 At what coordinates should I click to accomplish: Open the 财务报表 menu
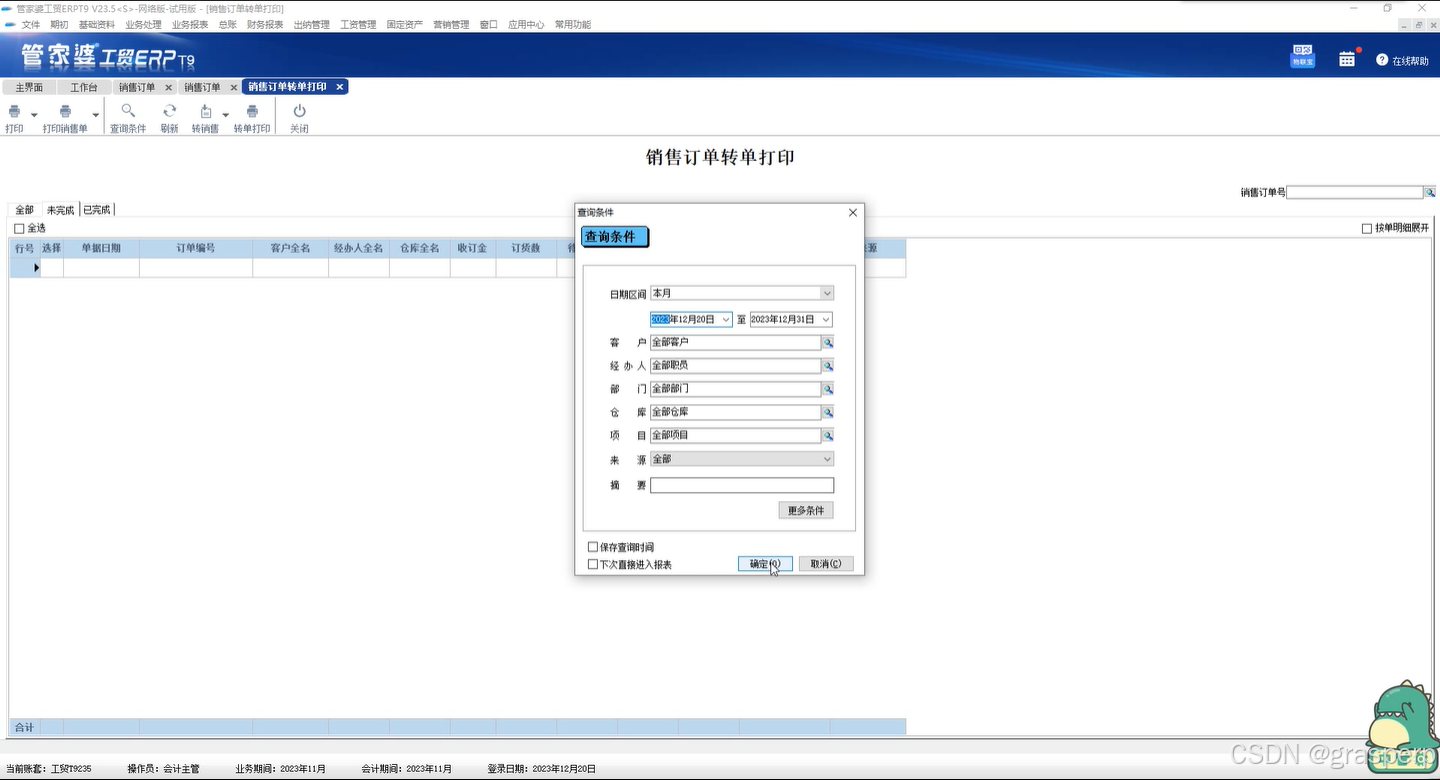pyautogui.click(x=265, y=25)
